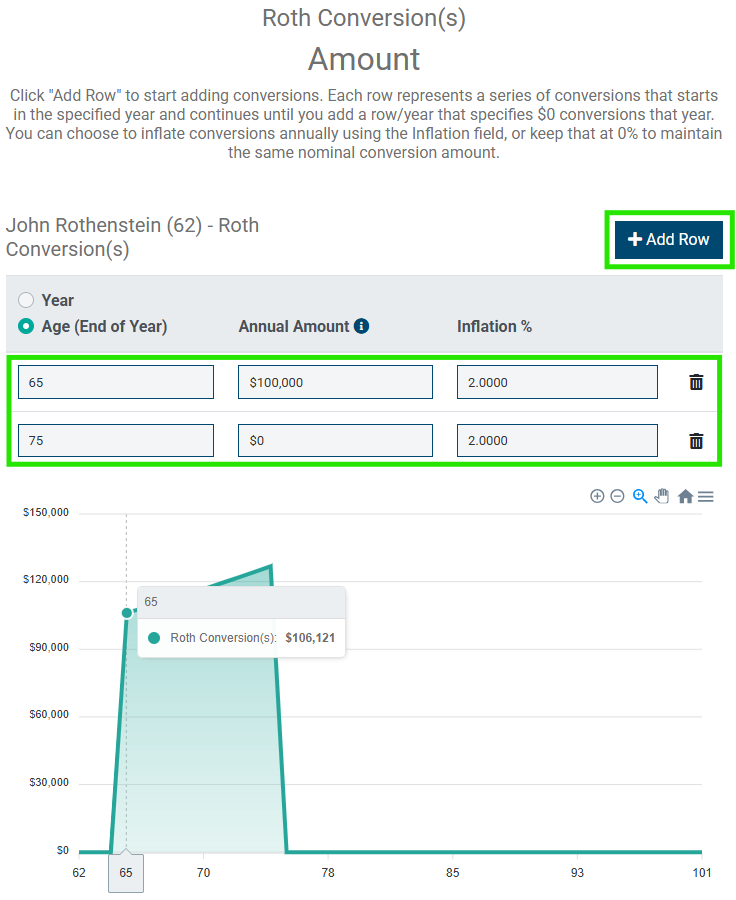Edit the $100,000 annual amount field

point(335,382)
